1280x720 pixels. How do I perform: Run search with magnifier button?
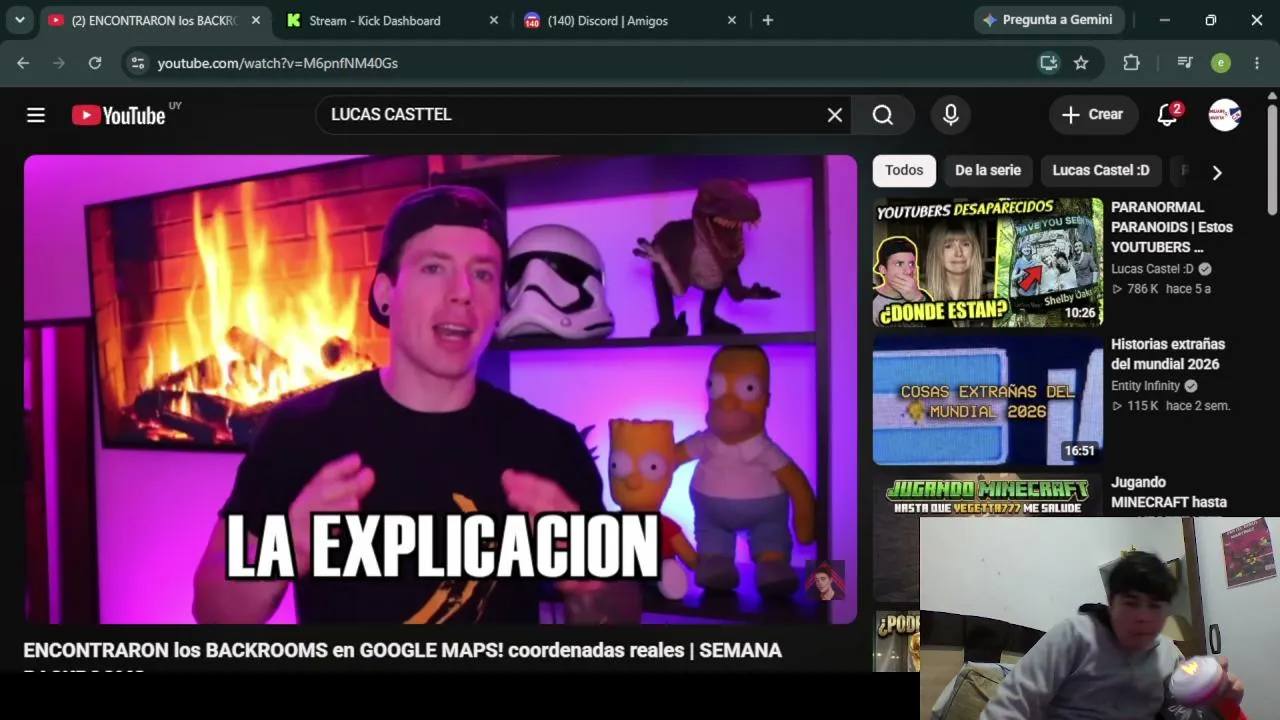coord(883,115)
